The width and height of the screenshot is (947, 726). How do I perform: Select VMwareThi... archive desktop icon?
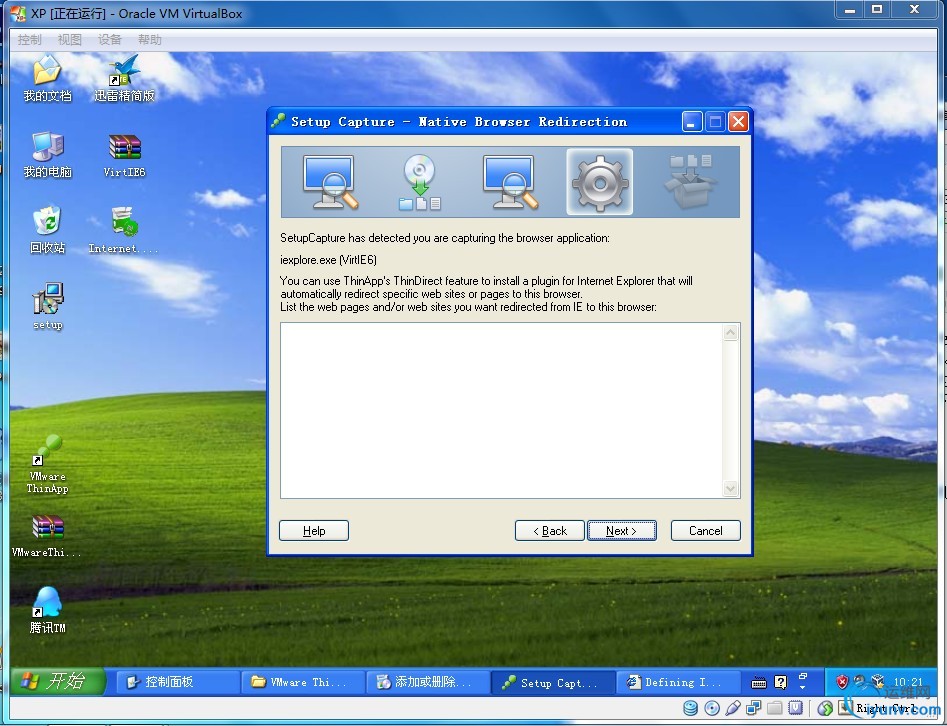pos(47,536)
